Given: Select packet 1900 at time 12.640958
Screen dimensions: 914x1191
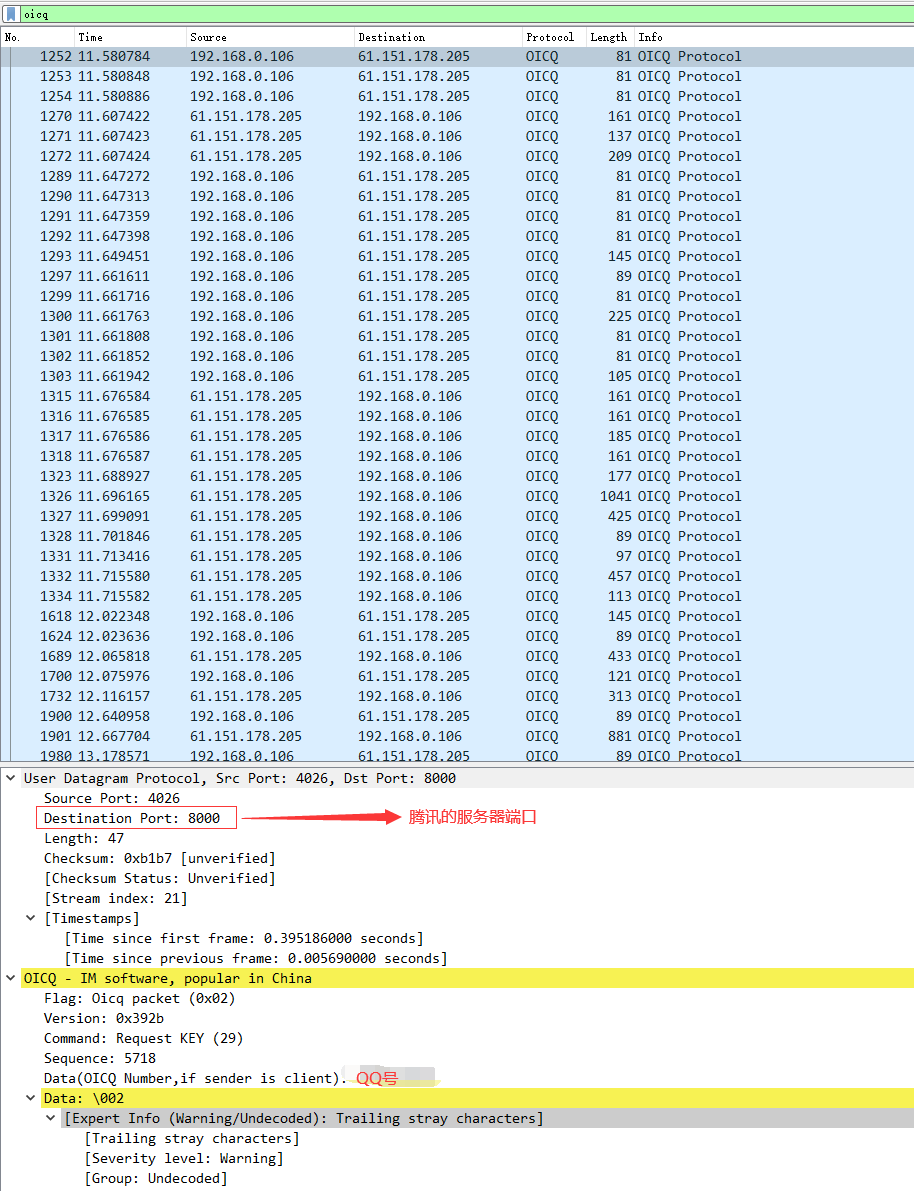Looking at the screenshot, I should coord(457,716).
